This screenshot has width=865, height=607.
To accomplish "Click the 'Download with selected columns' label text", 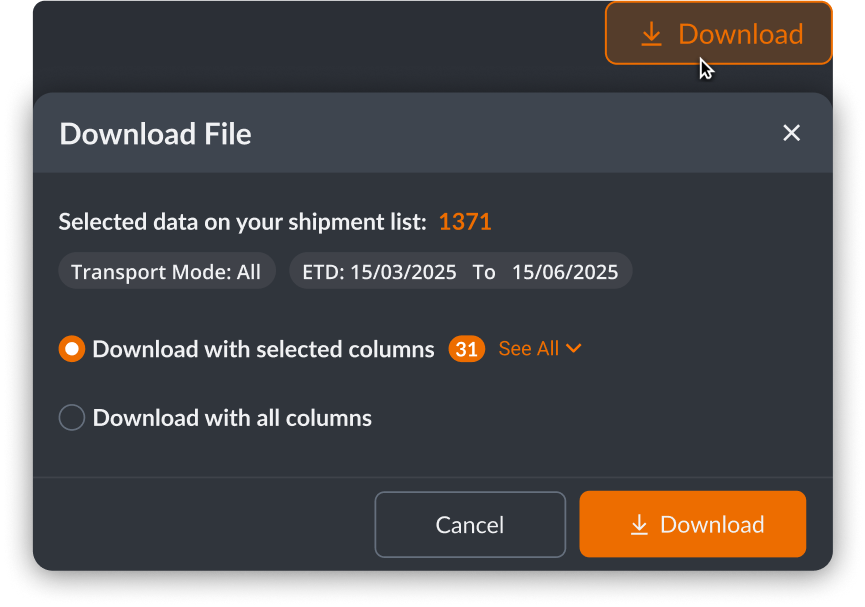I will click(x=263, y=349).
